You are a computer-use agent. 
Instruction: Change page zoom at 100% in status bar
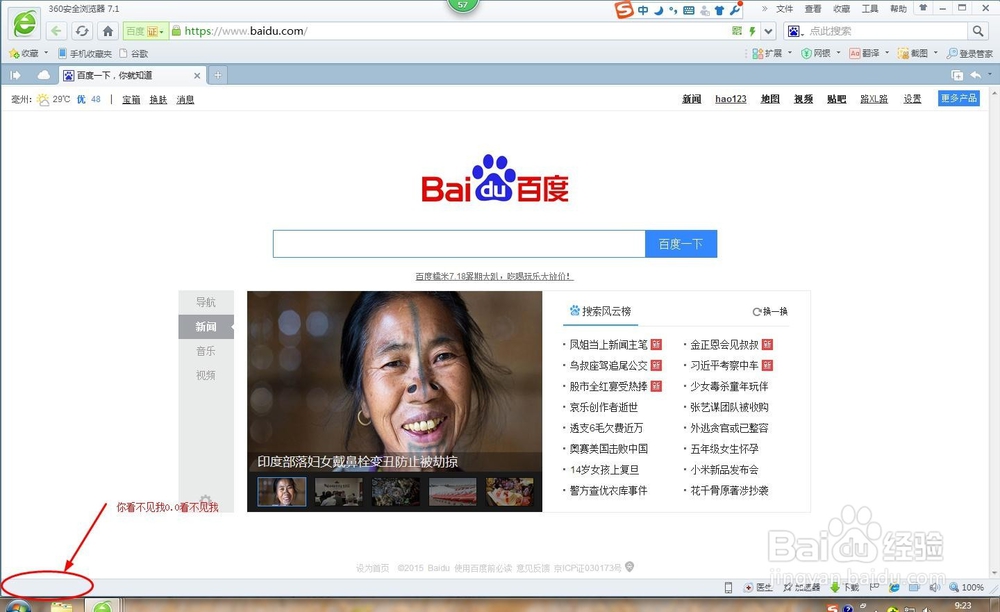[966, 587]
